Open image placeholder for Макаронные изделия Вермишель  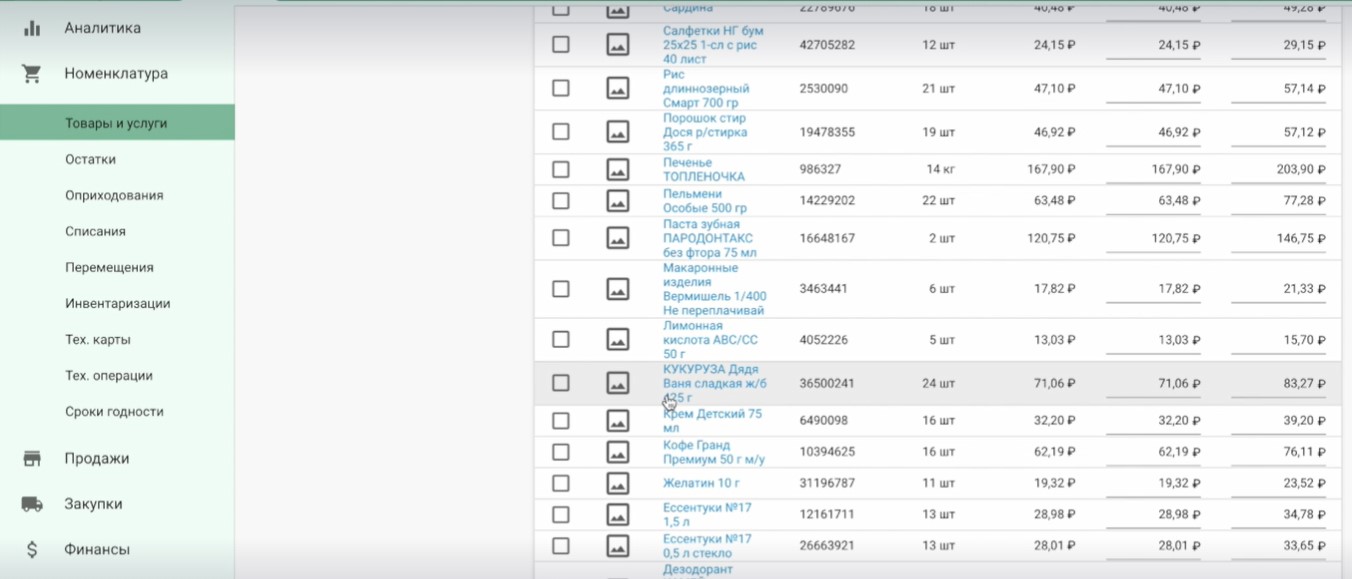click(x=618, y=289)
